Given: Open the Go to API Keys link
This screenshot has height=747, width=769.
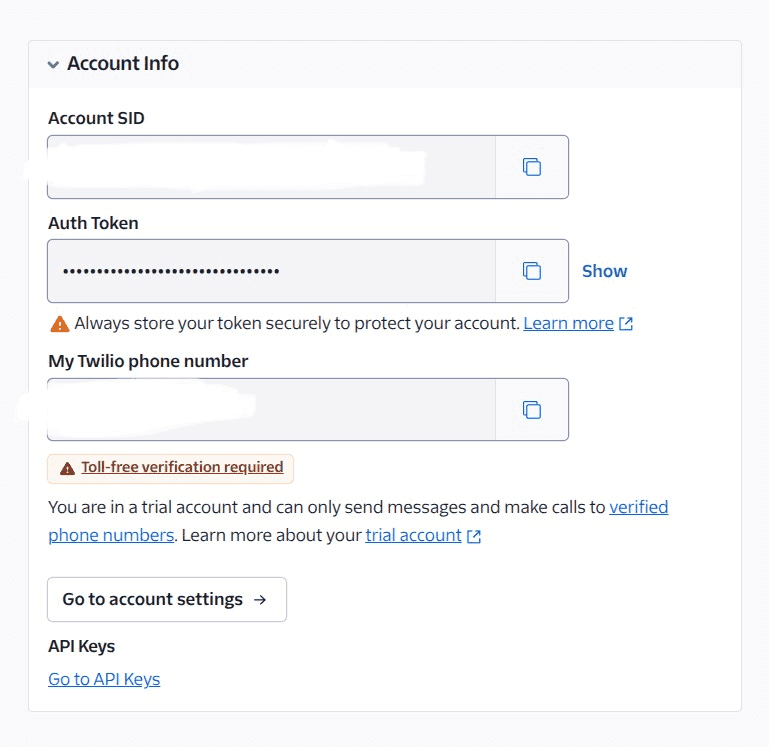Looking at the screenshot, I should pos(104,679).
